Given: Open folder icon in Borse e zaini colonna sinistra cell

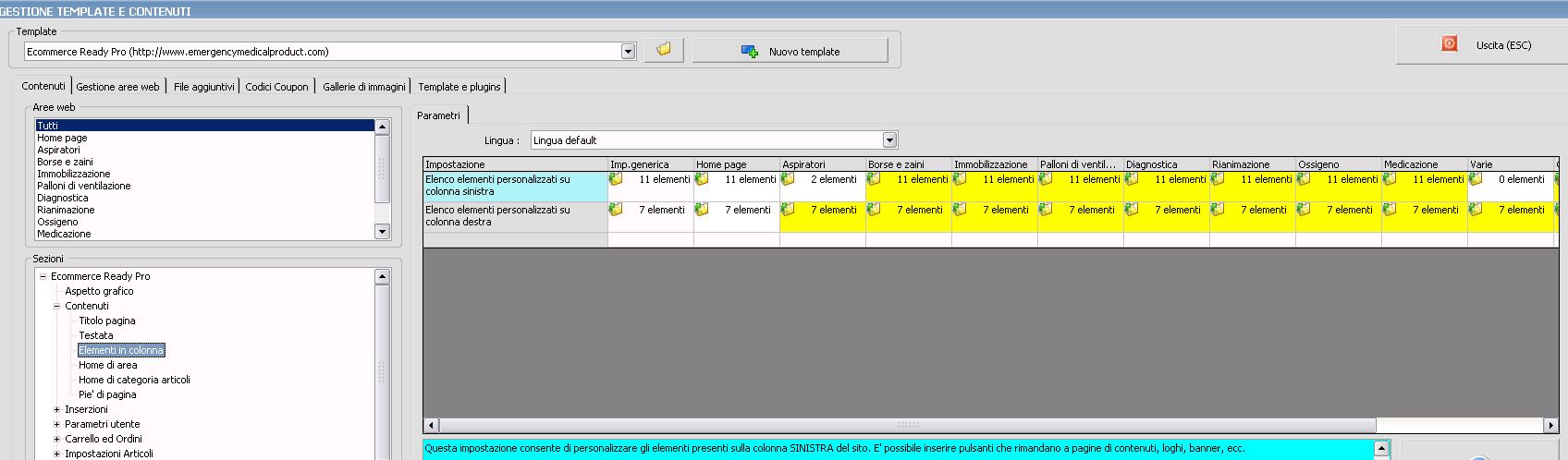Looking at the screenshot, I should (x=874, y=179).
